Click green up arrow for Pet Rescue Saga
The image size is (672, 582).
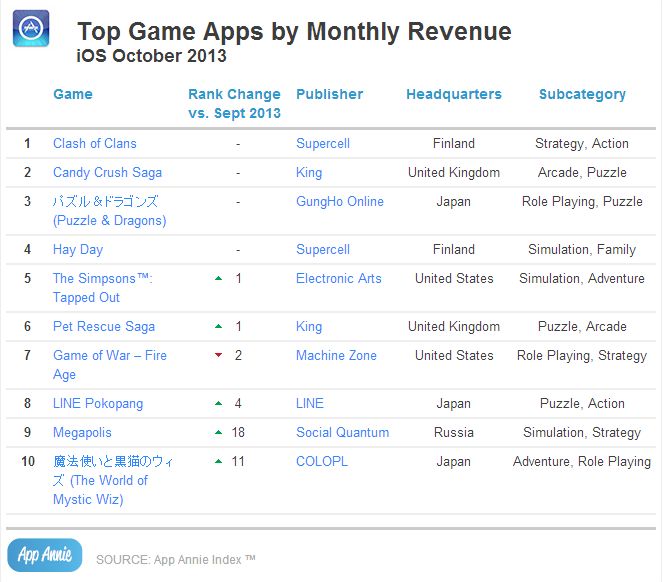pyautogui.click(x=219, y=326)
